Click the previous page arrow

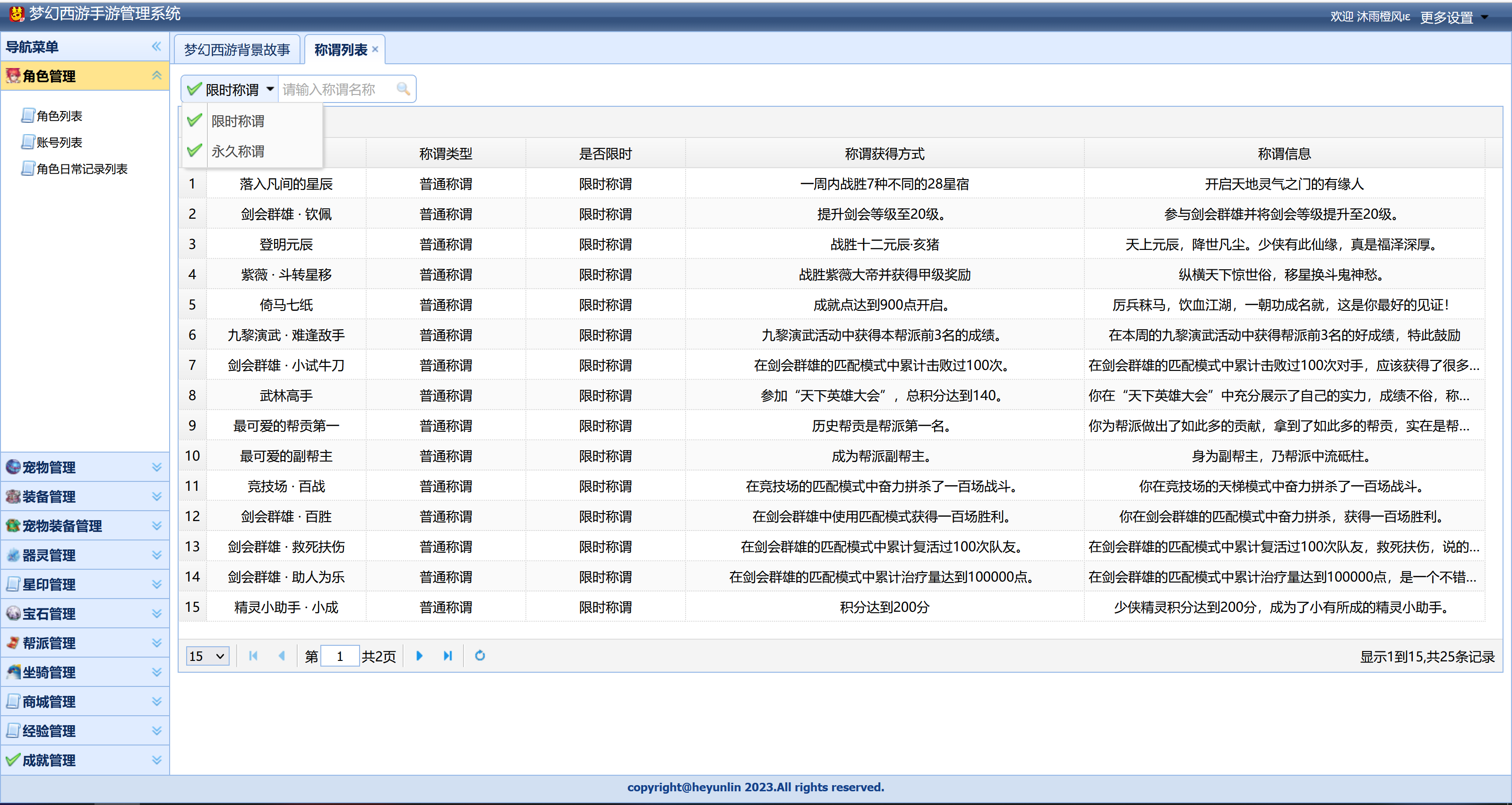[282, 655]
